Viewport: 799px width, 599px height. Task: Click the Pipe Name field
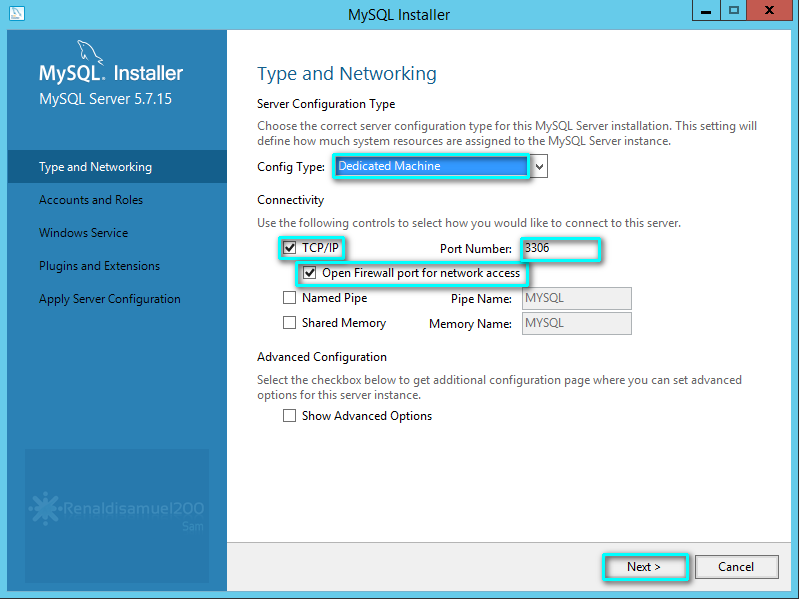[x=577, y=298]
